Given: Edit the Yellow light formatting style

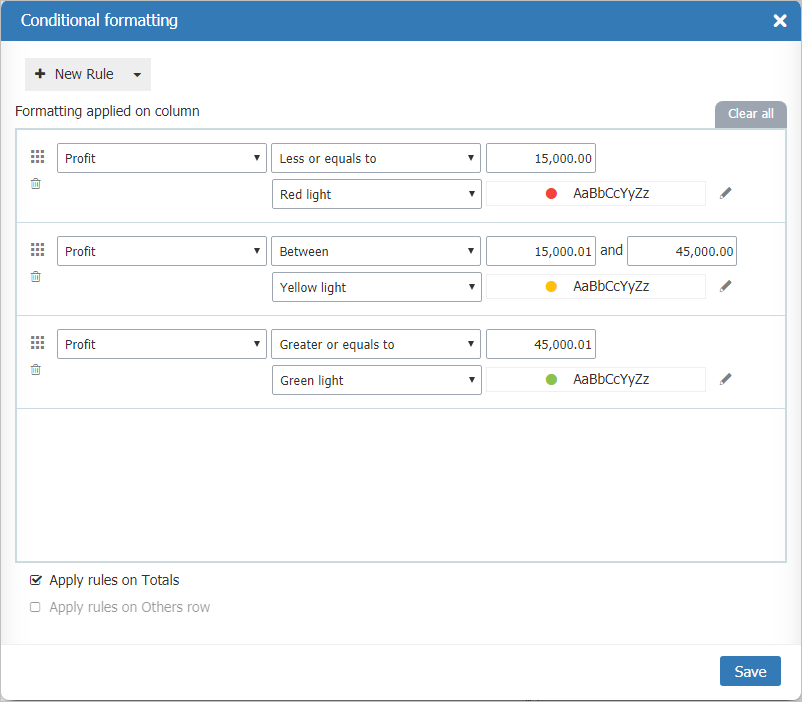Looking at the screenshot, I should tap(725, 286).
